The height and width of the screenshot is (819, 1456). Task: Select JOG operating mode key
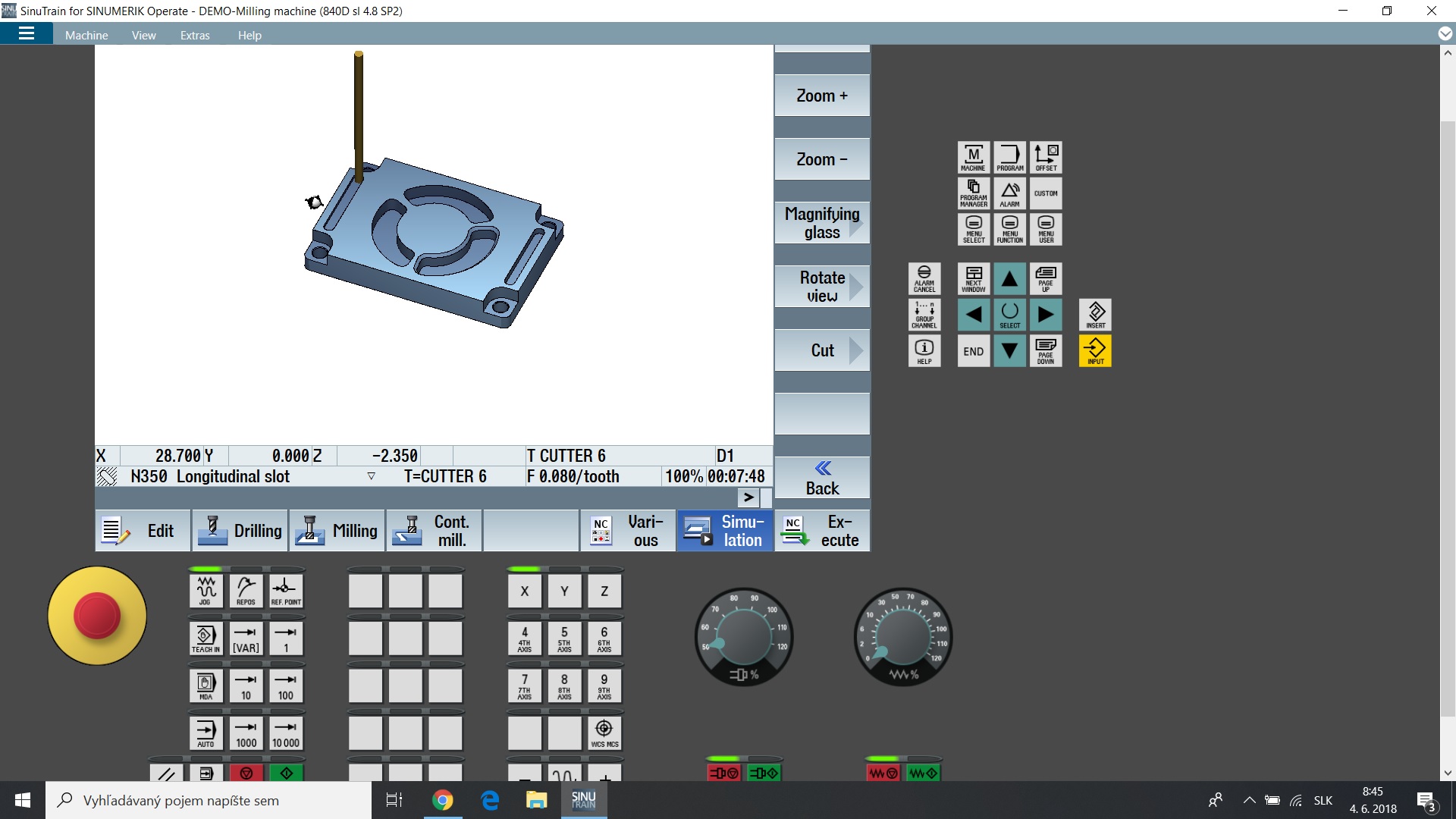[x=206, y=591]
